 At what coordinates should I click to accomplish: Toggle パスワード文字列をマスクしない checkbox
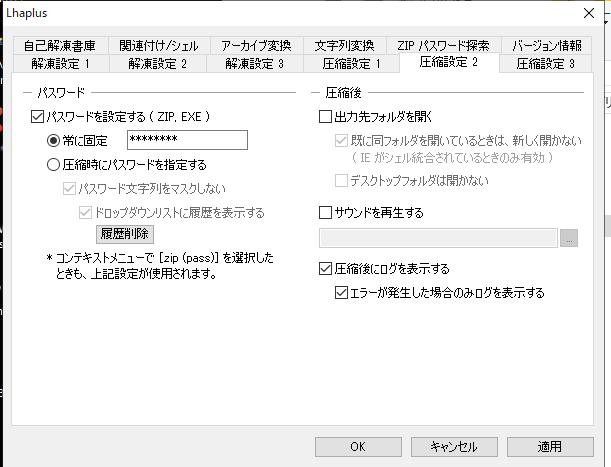coord(69,189)
